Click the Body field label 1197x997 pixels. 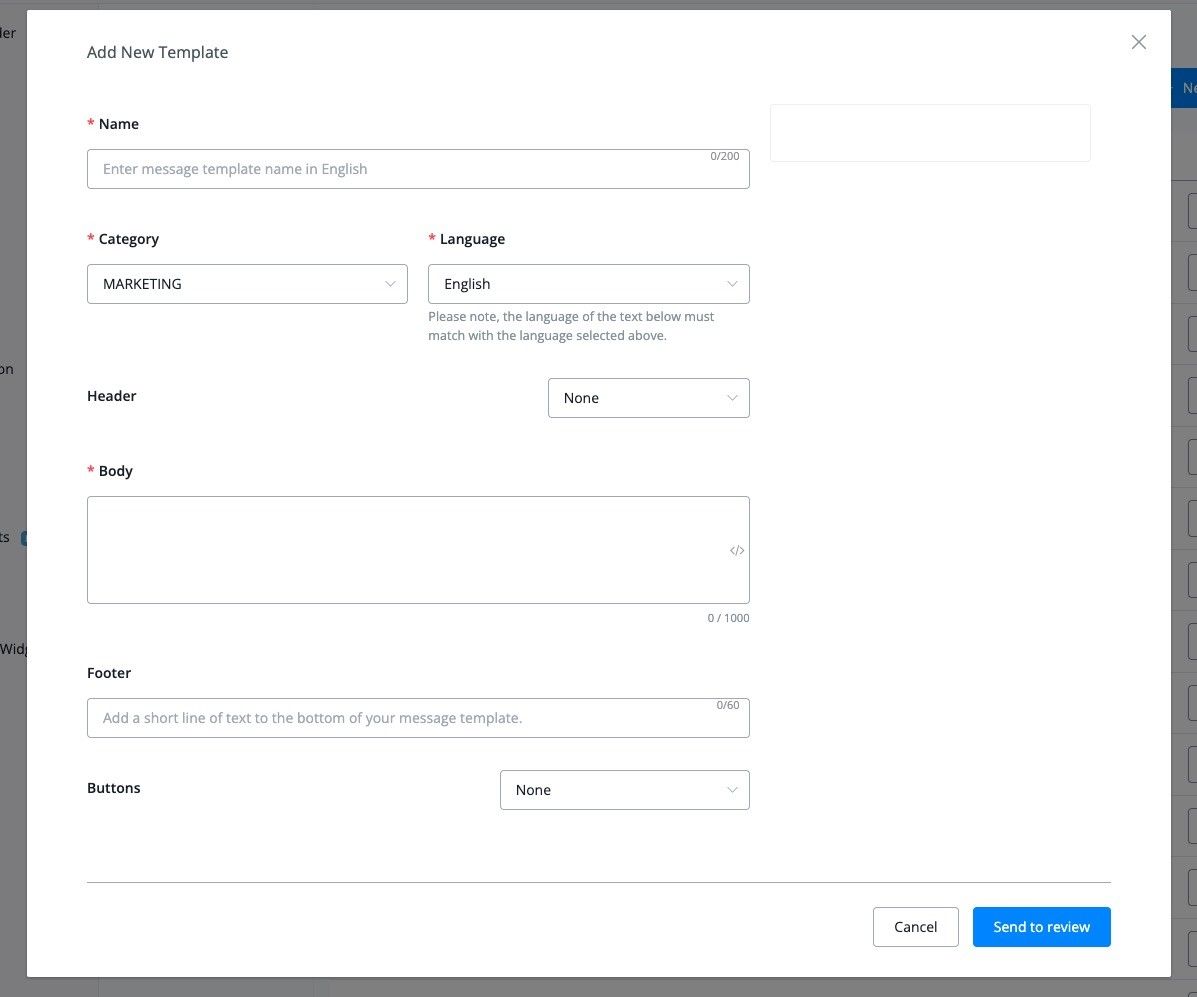(x=115, y=471)
